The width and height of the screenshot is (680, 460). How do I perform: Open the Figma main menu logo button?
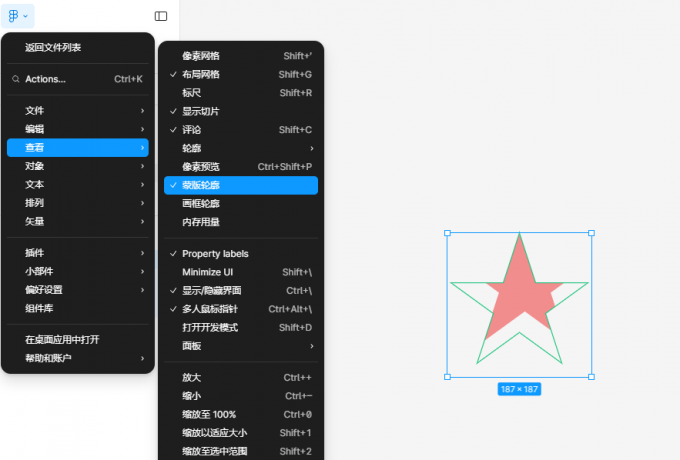point(18,16)
